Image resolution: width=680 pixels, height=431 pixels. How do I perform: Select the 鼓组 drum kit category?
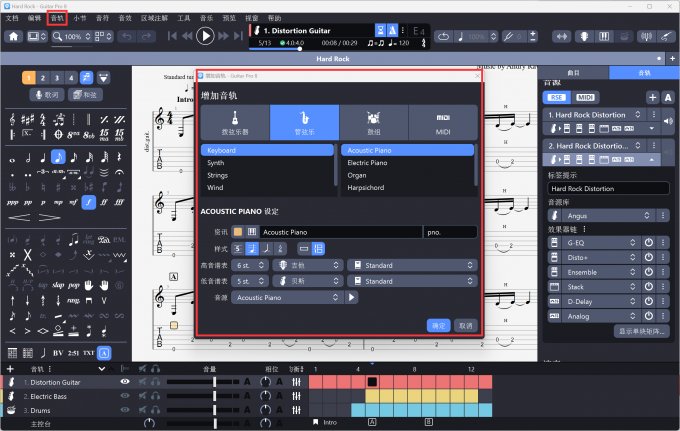373,122
